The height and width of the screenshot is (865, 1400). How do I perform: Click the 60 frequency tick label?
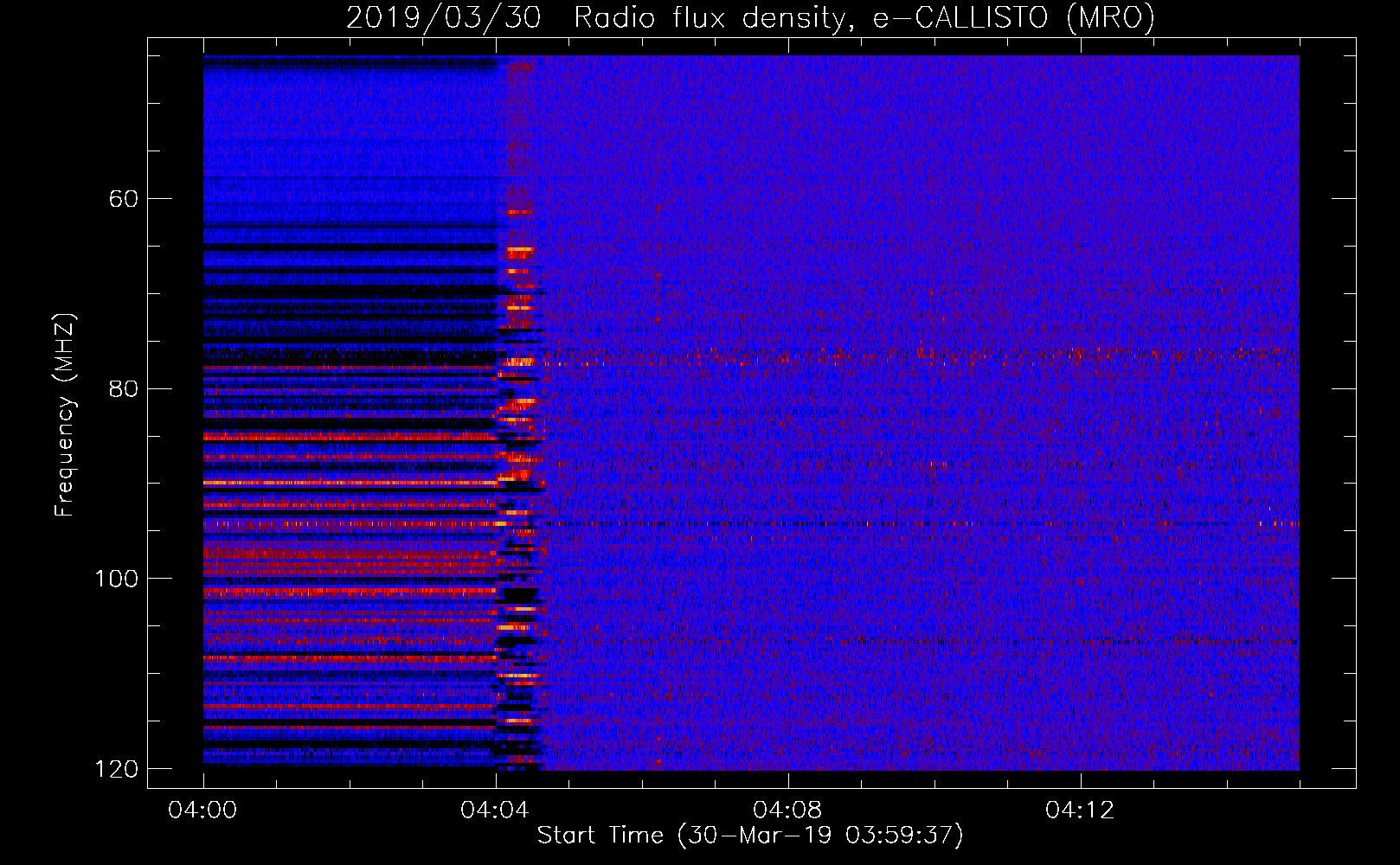pyautogui.click(x=123, y=199)
